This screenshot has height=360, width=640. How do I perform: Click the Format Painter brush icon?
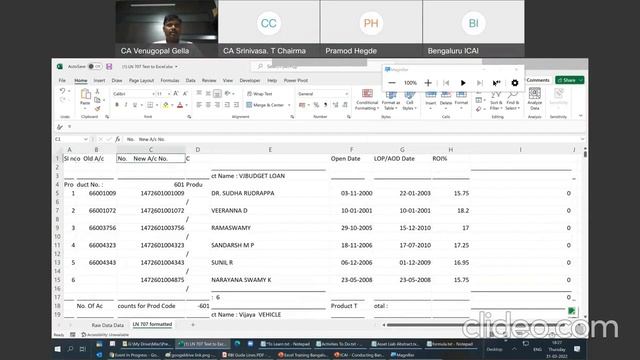pyautogui.click(x=97, y=108)
